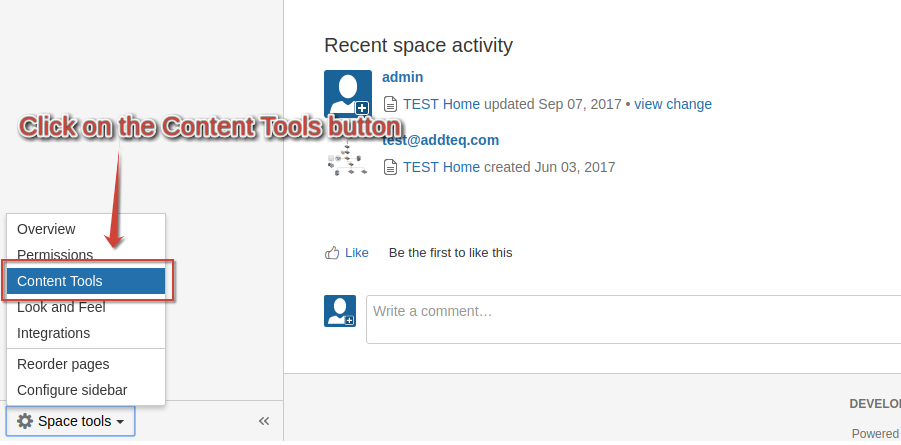Collapse sidebar with double chevron icon
901x445 pixels.
[x=264, y=421]
